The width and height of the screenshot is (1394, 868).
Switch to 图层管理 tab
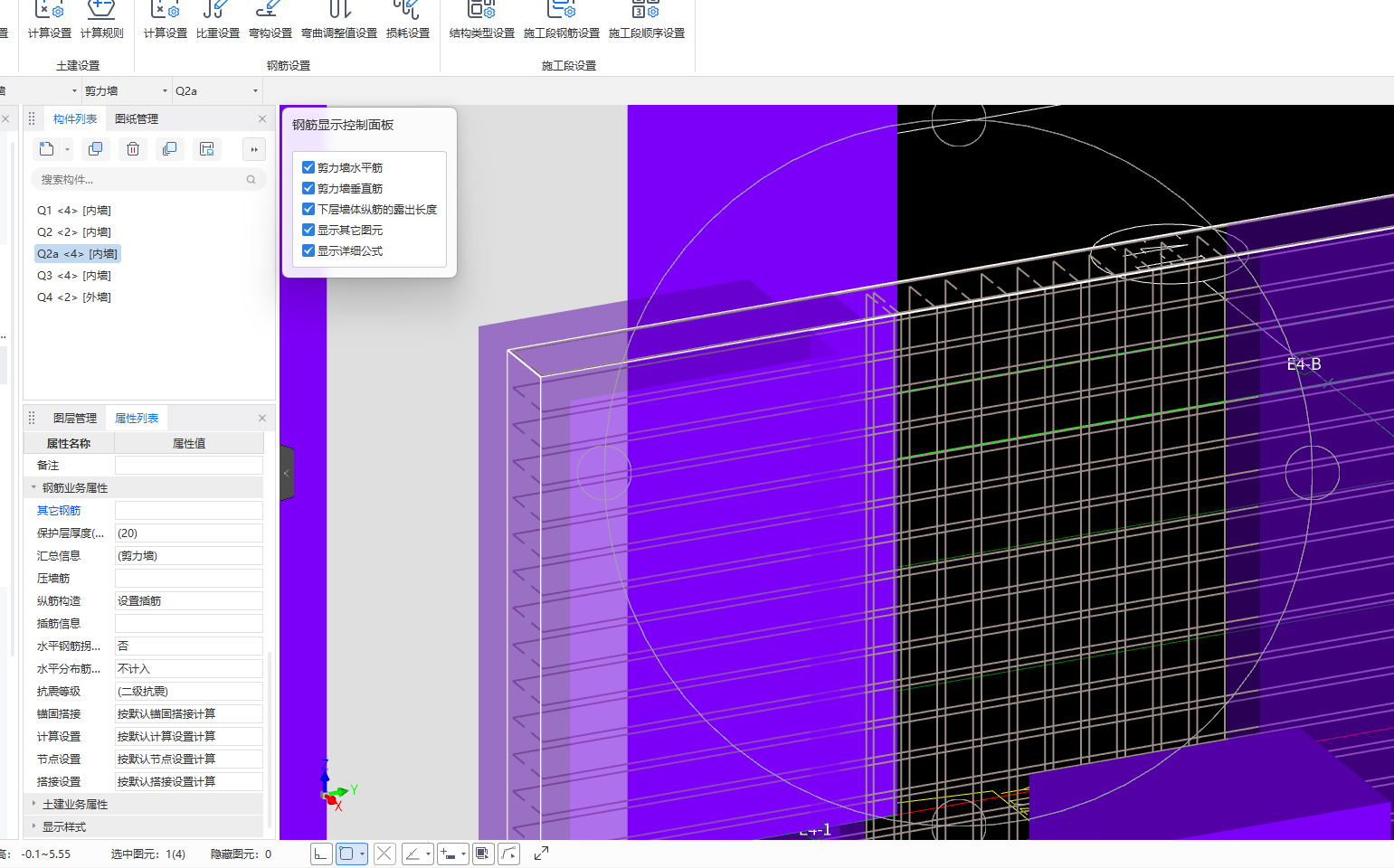pos(75,419)
